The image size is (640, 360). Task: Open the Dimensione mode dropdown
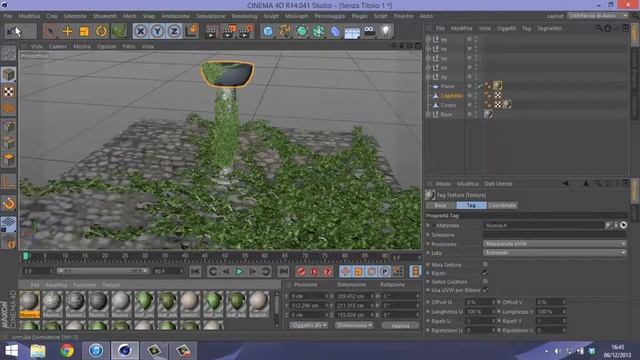coord(354,326)
